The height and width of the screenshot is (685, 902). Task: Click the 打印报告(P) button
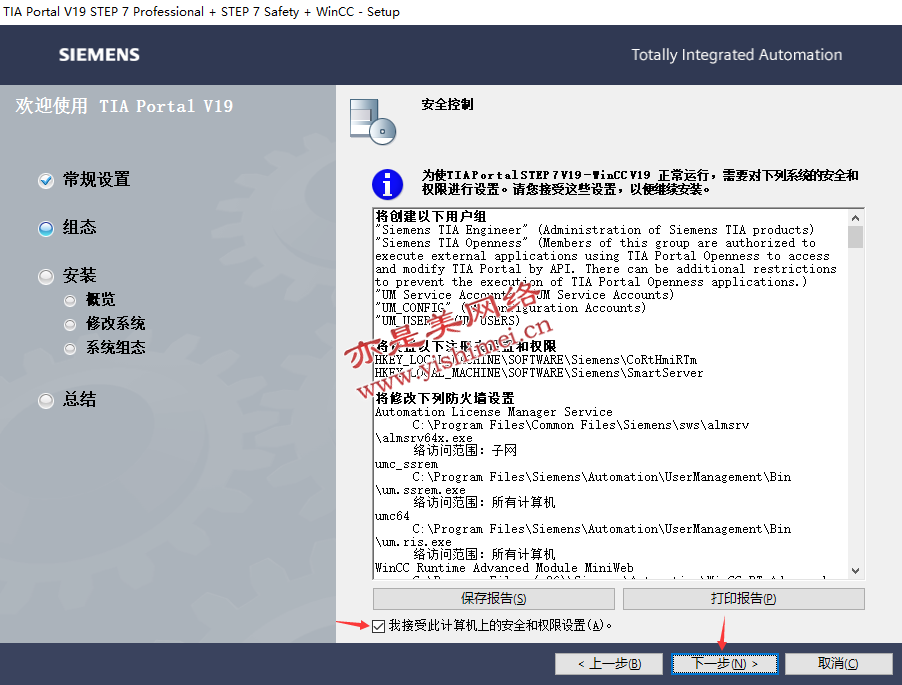(x=743, y=599)
